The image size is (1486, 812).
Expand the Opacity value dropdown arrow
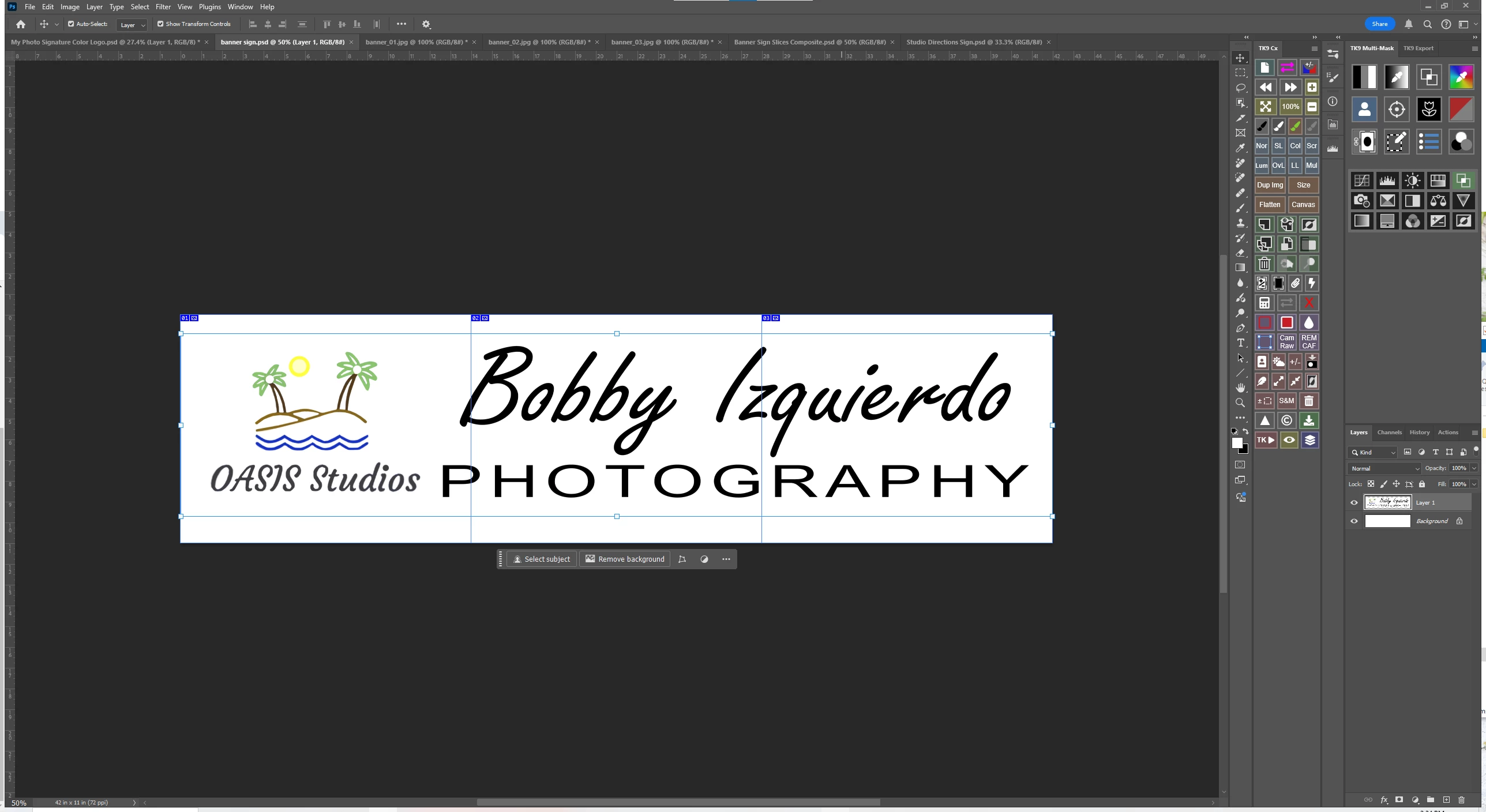[1474, 468]
